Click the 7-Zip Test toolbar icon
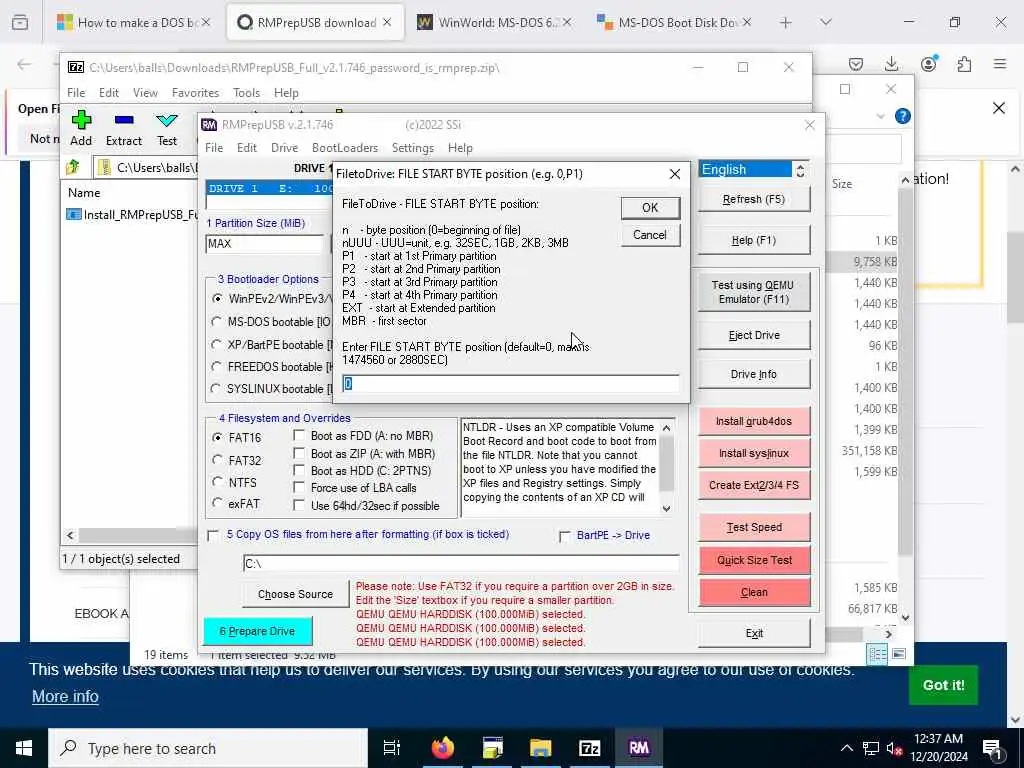The width and height of the screenshot is (1024, 768). [x=167, y=121]
